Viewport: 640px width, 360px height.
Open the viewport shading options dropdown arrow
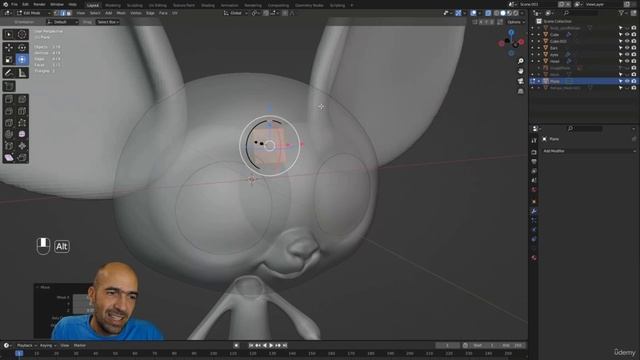click(x=522, y=13)
